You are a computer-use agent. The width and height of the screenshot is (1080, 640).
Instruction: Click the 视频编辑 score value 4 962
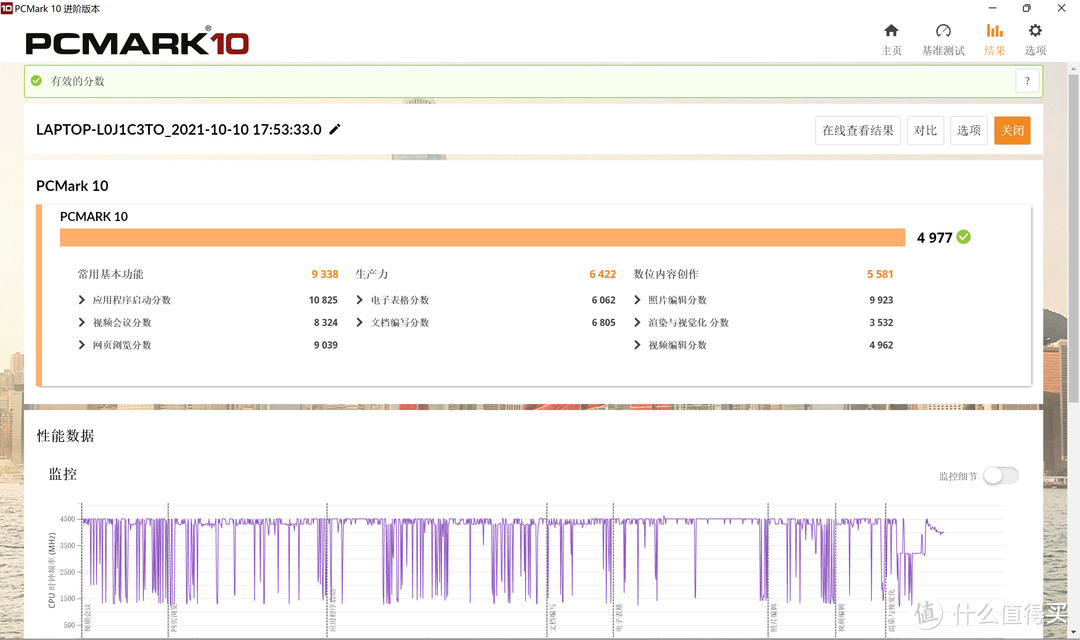[881, 344]
